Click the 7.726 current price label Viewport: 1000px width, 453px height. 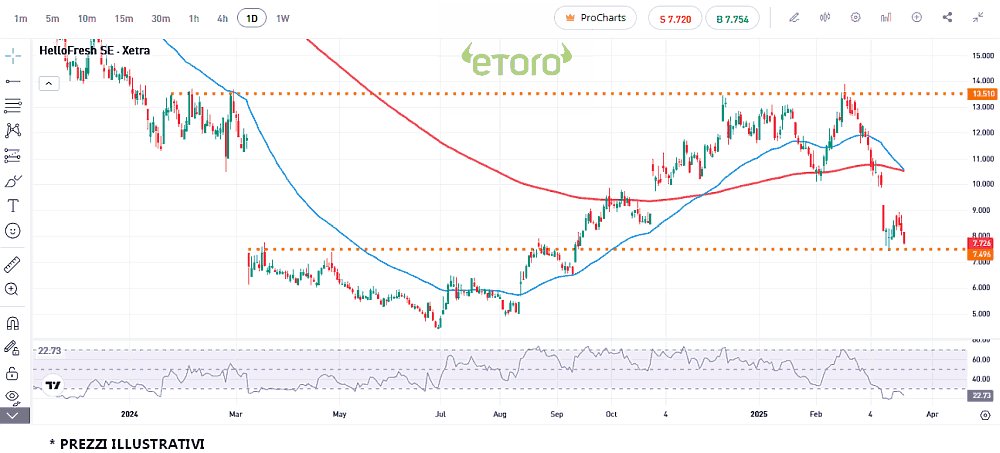[980, 244]
